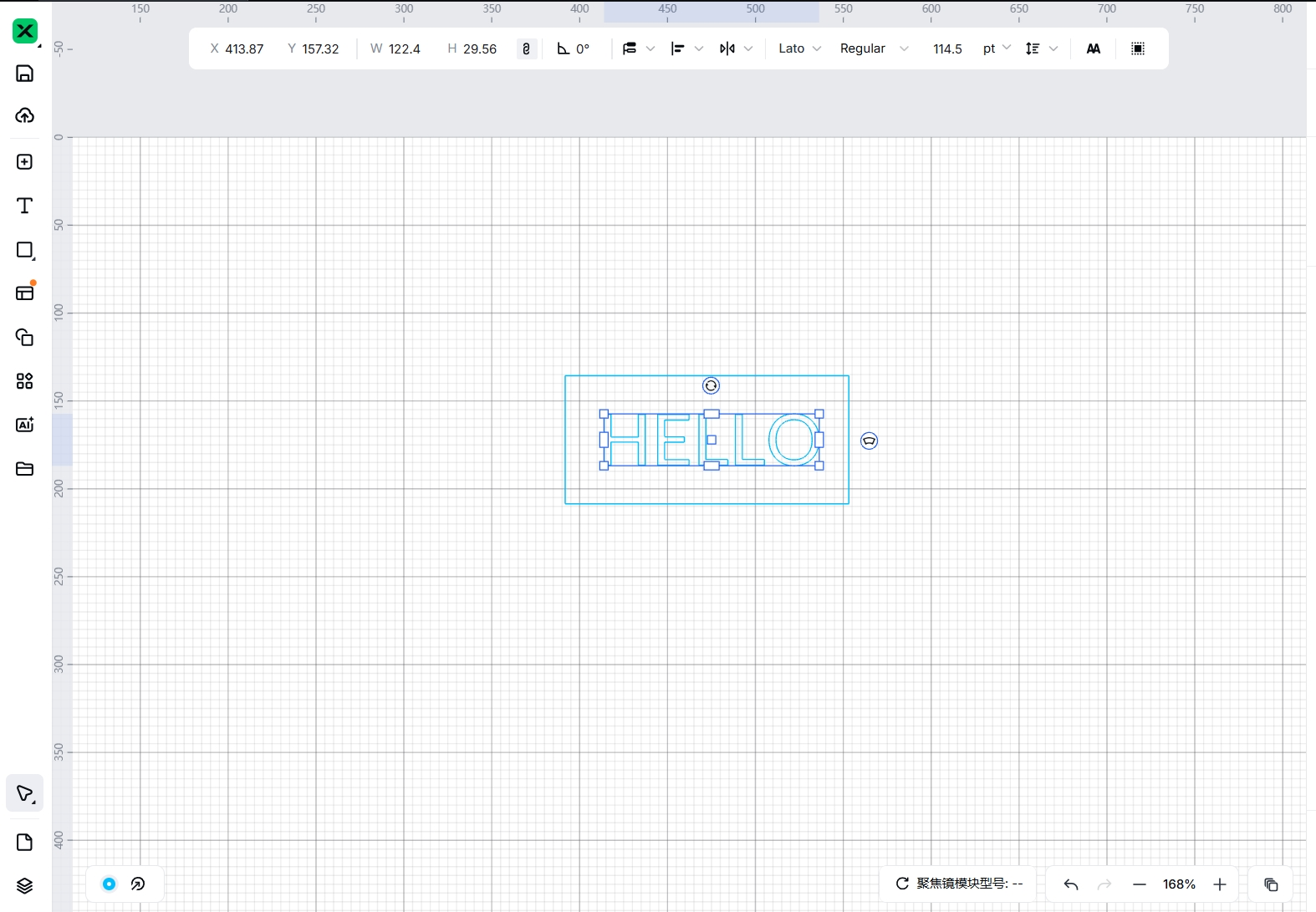Click the font size field showing 114.5
1316x912 pixels.
tap(947, 48)
